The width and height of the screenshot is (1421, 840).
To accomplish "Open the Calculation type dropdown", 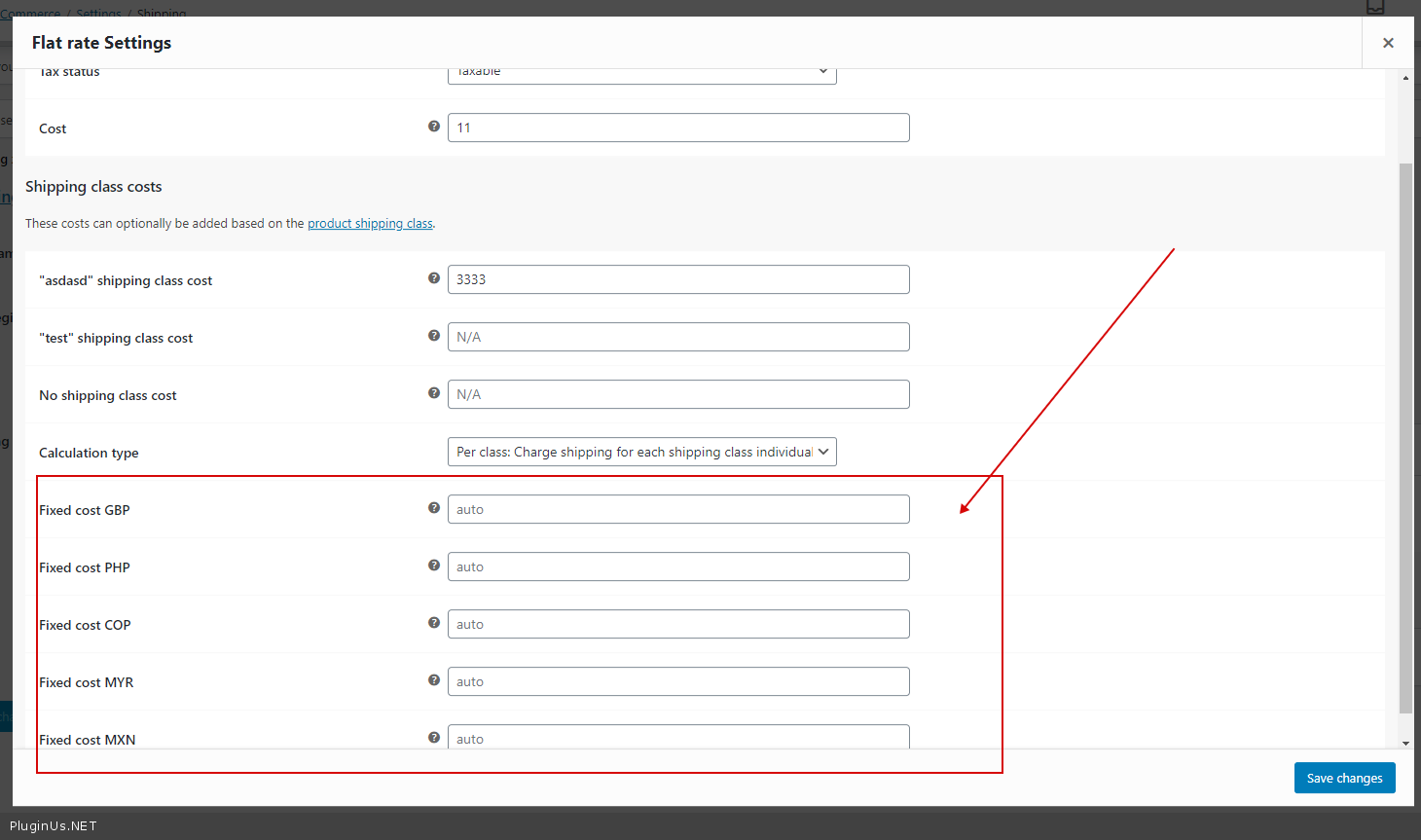I will [641, 452].
